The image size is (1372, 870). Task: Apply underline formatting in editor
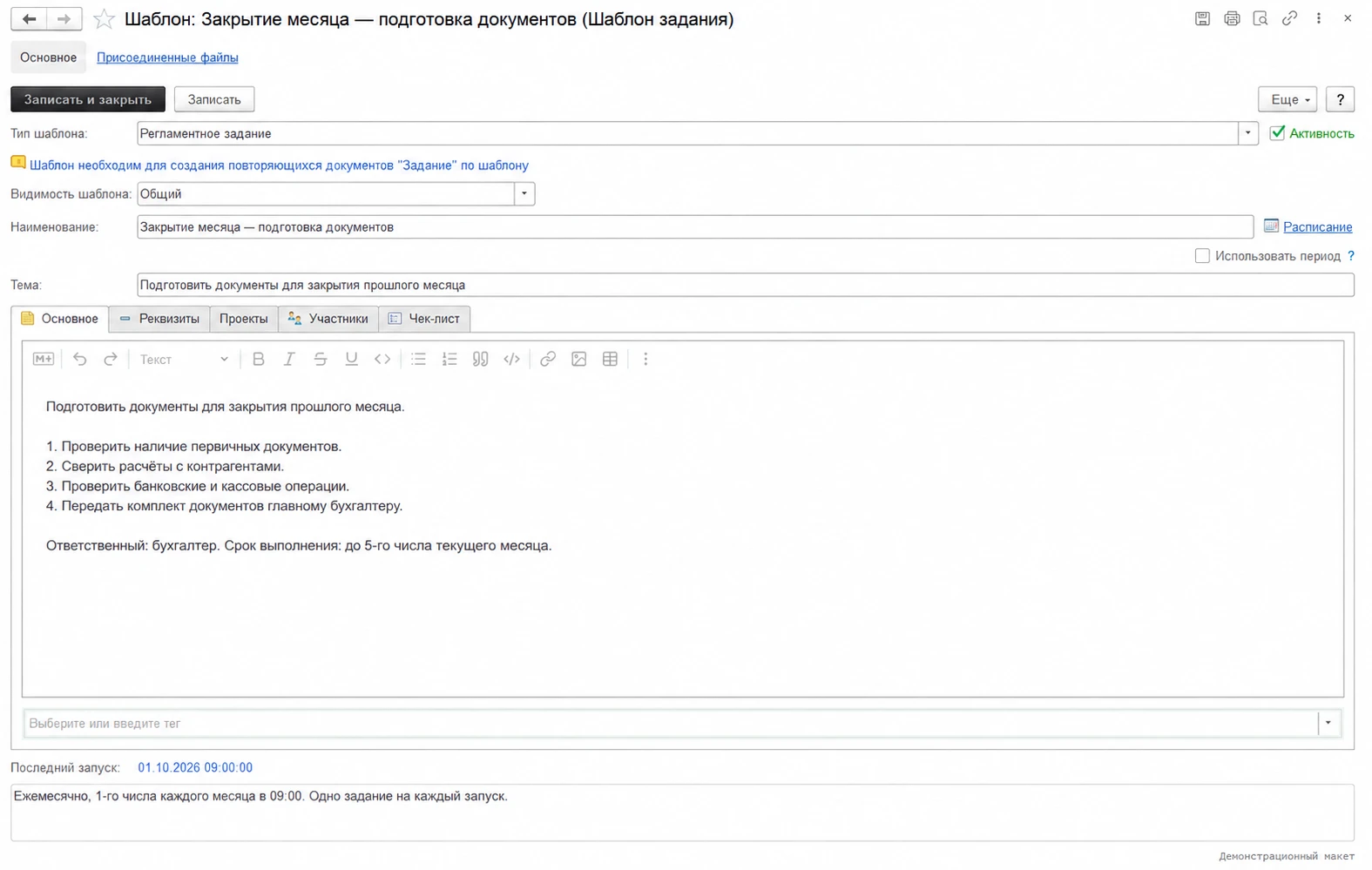coord(352,359)
